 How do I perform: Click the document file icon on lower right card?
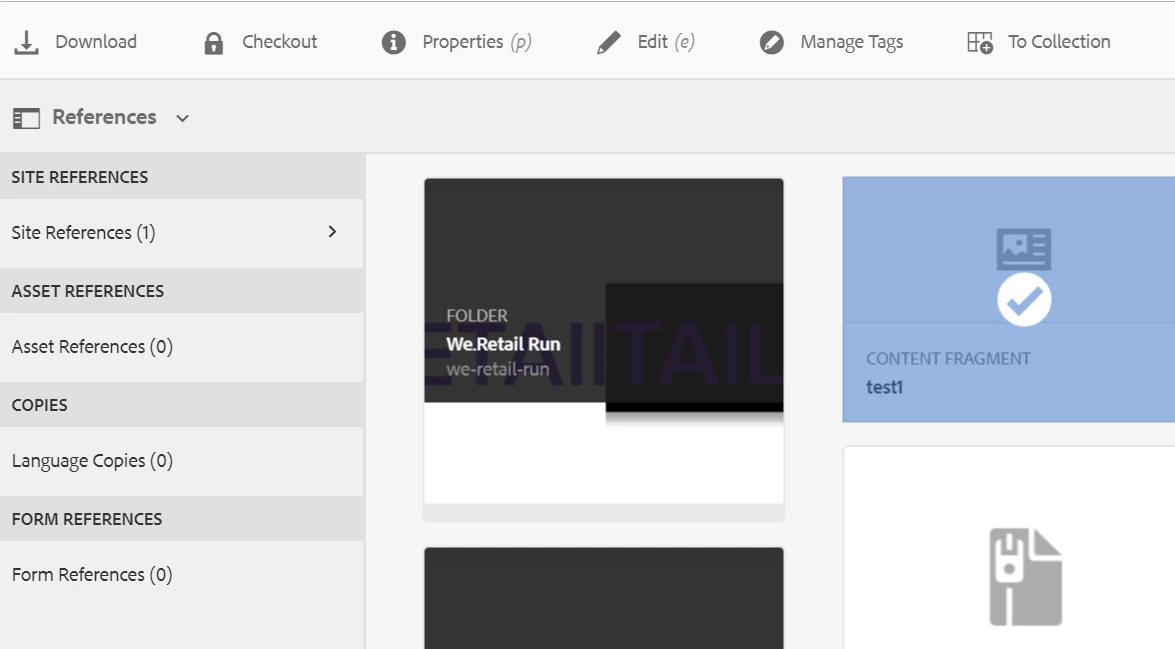1026,577
